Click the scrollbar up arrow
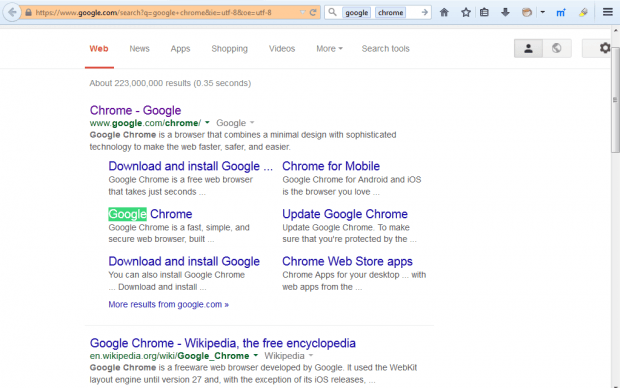This screenshot has width=620, height=388. 615,30
